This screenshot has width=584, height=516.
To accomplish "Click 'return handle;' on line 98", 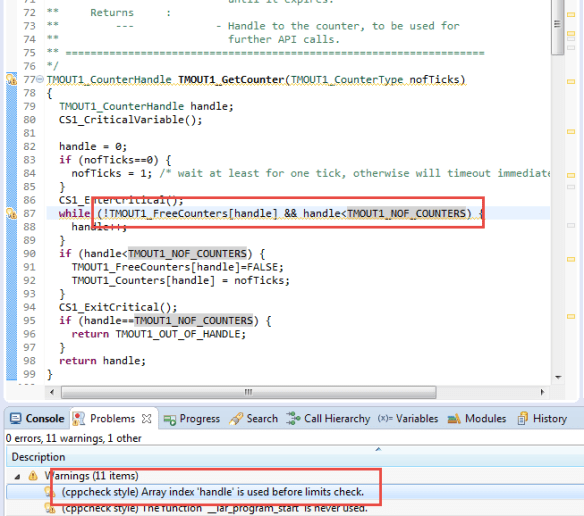I will 102,361.
